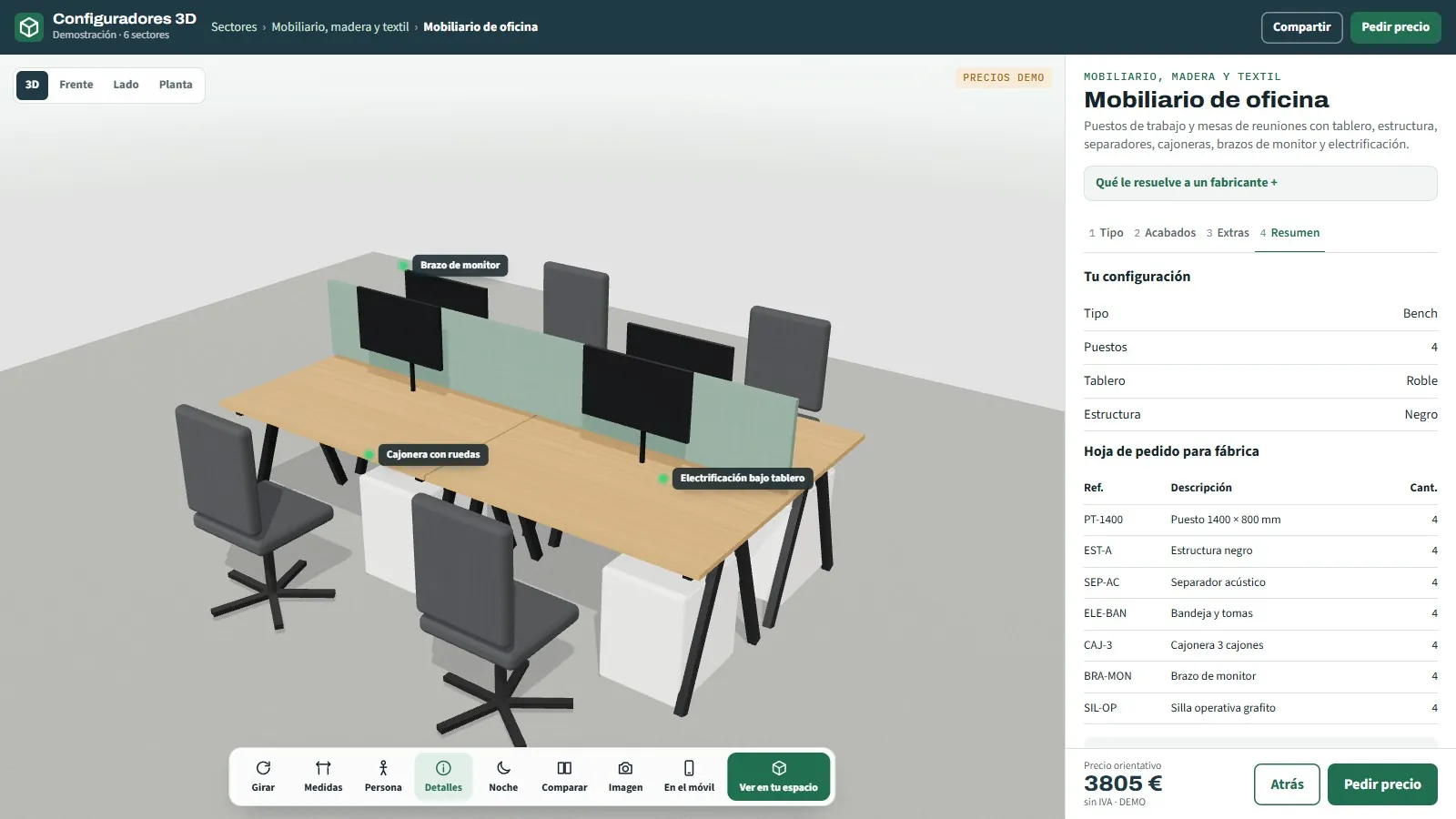Click the Silla operativa grafito entry

(x=1223, y=708)
